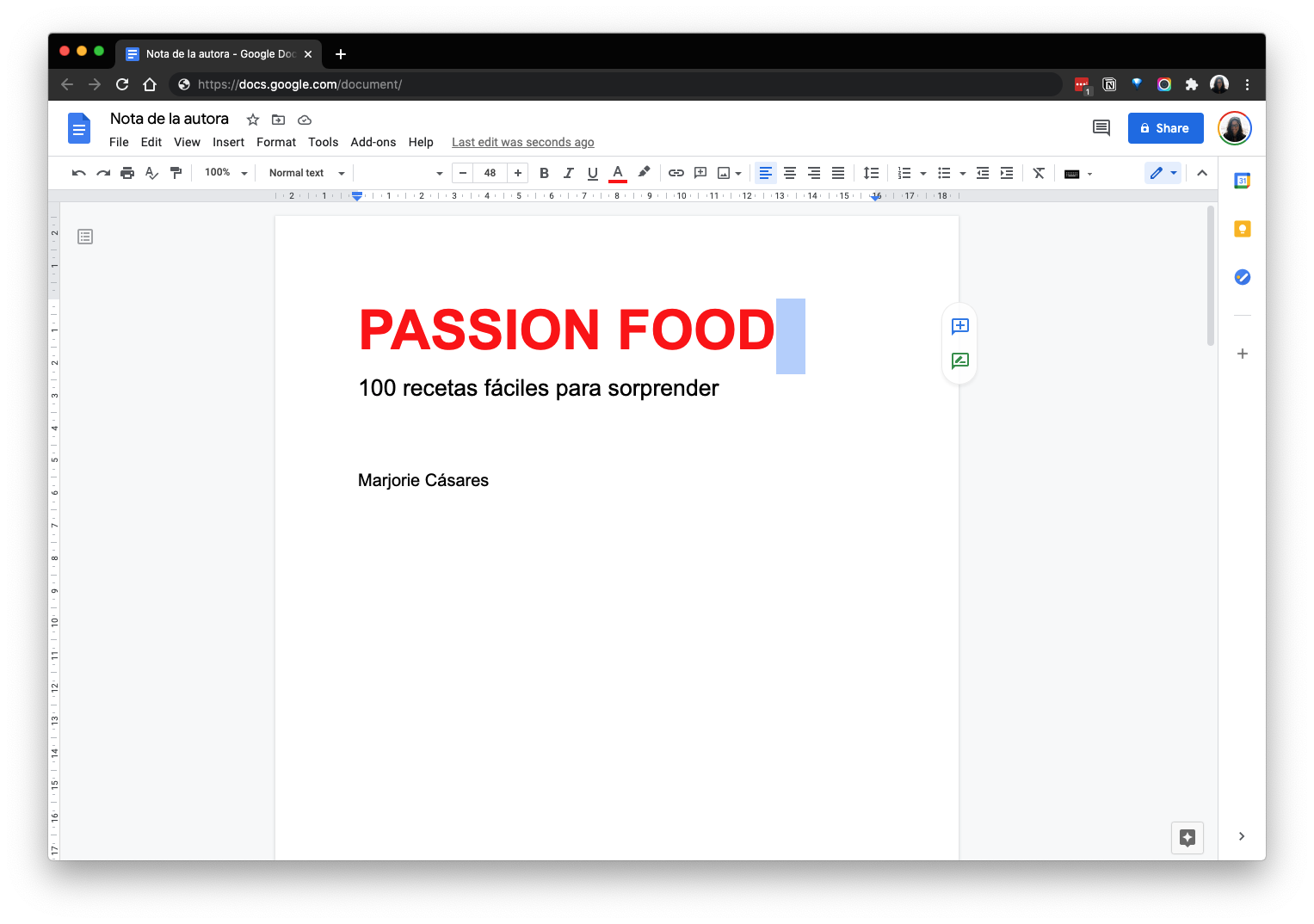
Task: Insert a link with the chain icon
Action: click(676, 173)
